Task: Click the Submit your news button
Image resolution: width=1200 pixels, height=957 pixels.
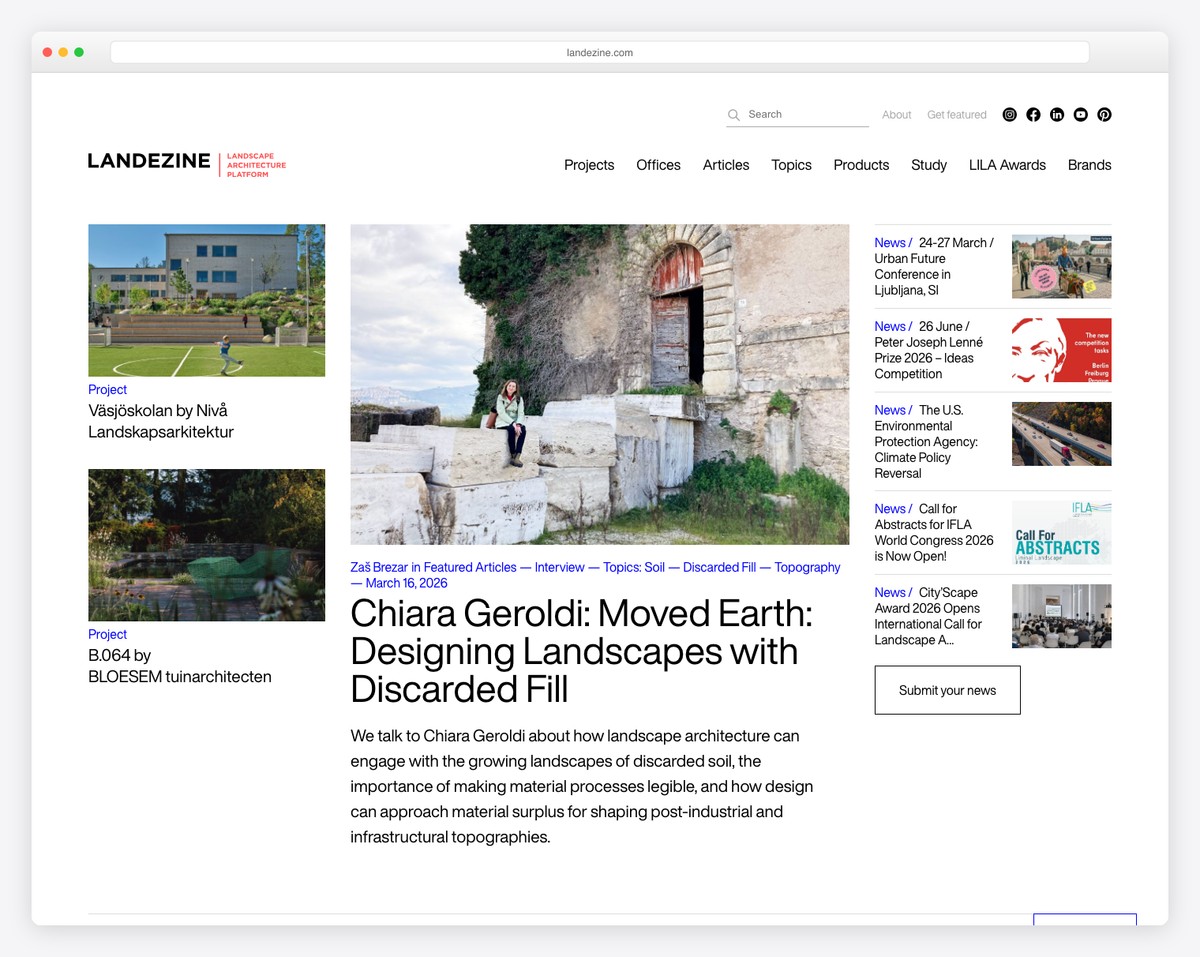Action: (946, 690)
